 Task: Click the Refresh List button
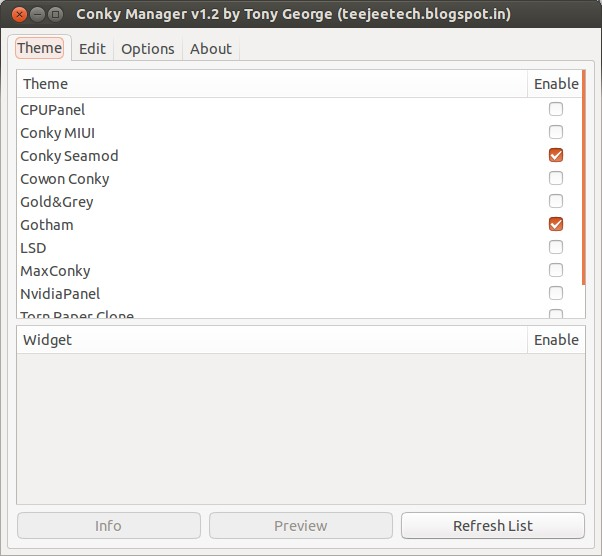pyautogui.click(x=492, y=526)
